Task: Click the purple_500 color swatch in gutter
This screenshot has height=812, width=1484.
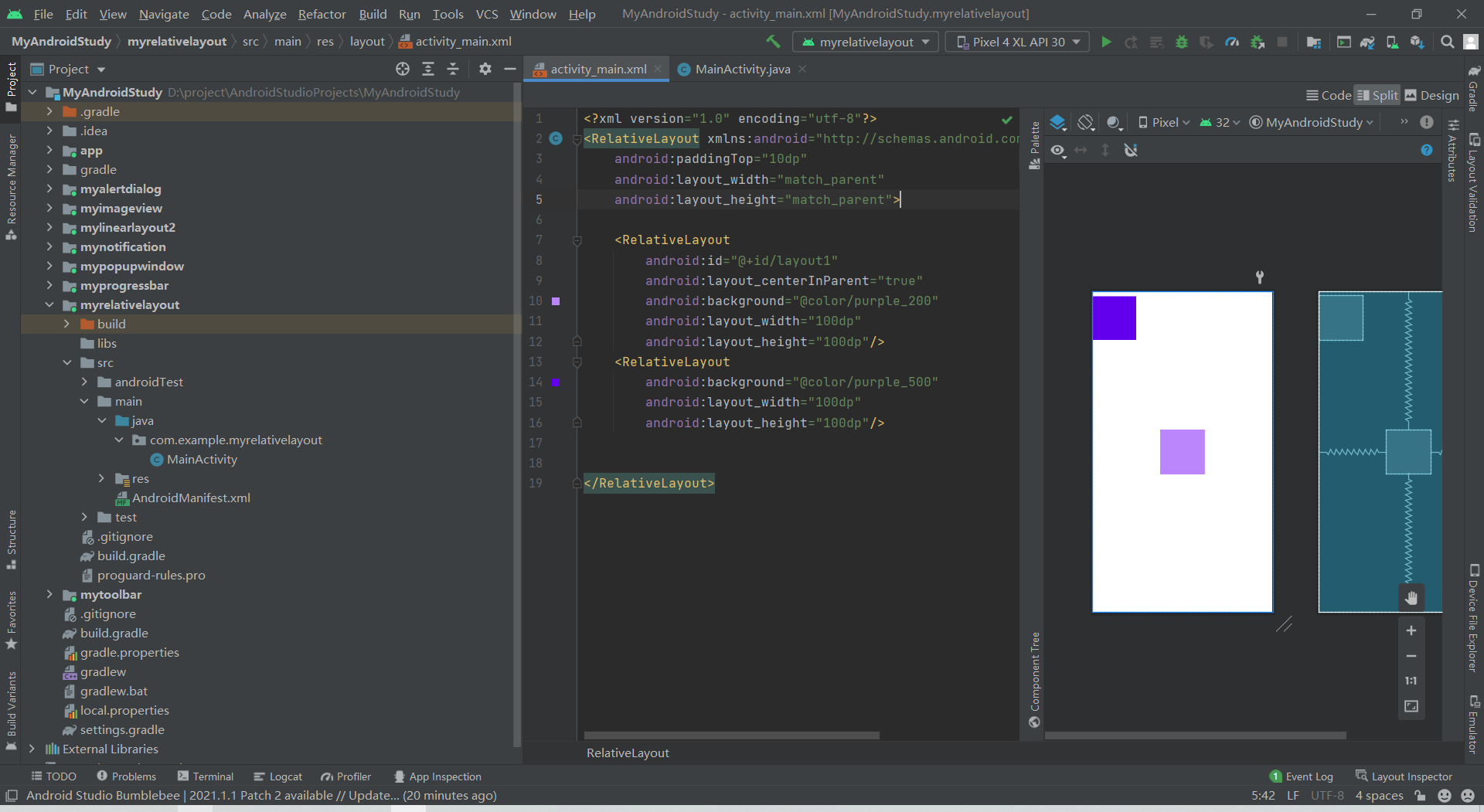Action: 556,382
